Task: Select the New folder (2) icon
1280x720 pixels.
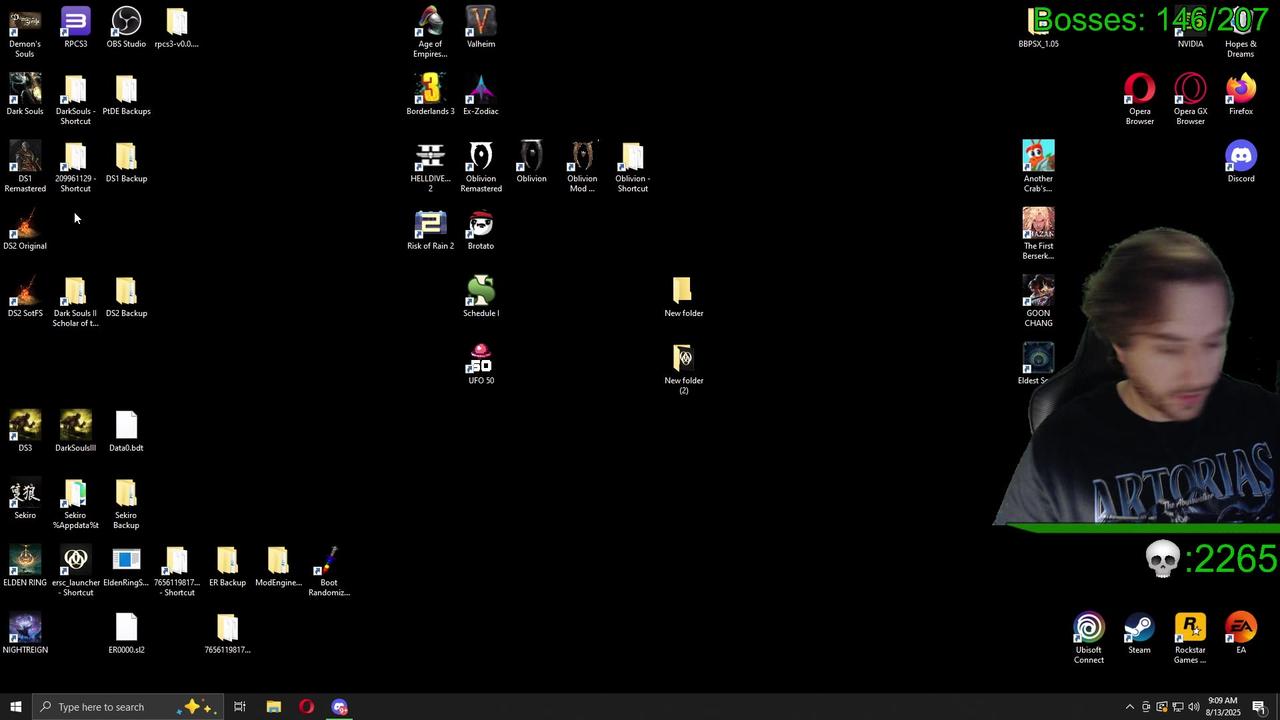Action: click(684, 369)
